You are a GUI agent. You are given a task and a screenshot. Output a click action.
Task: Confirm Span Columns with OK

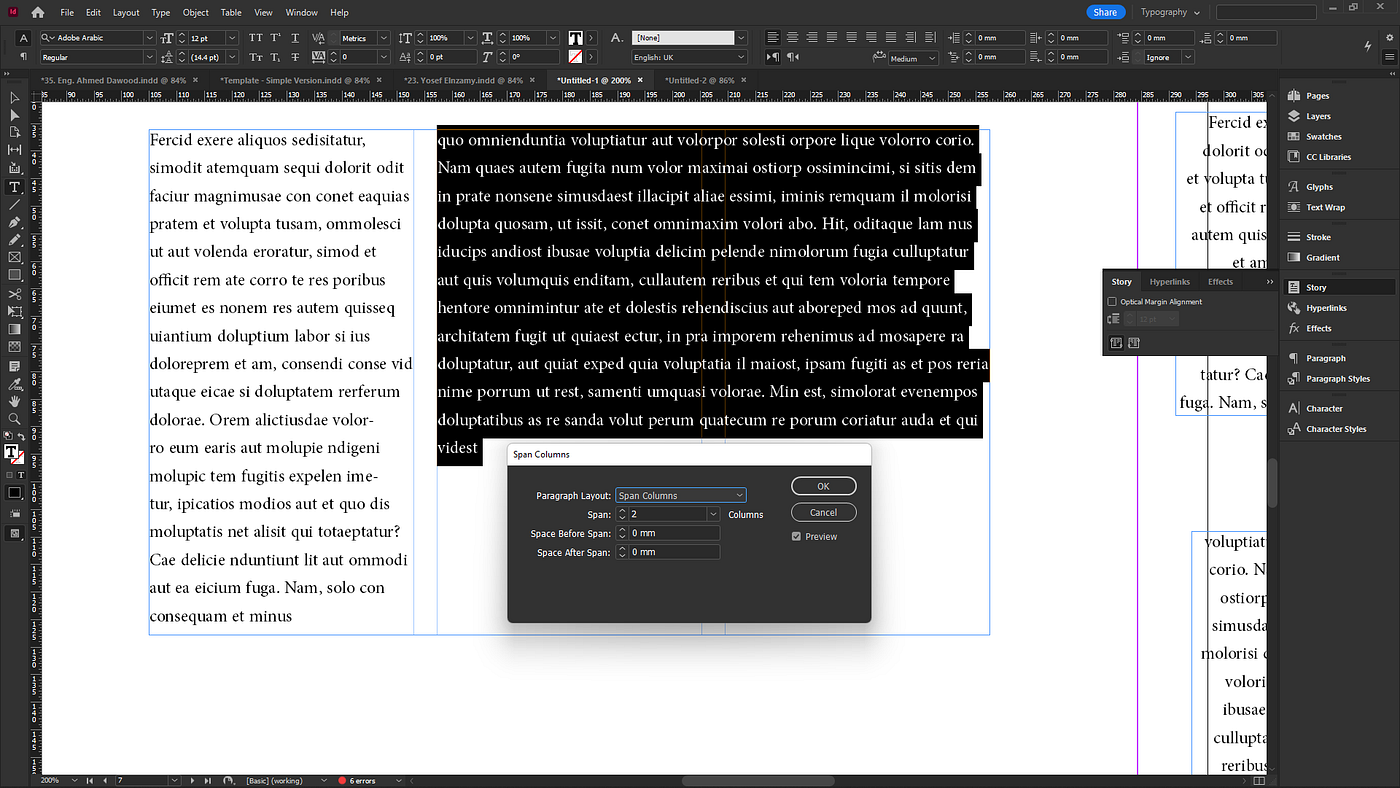coord(823,486)
